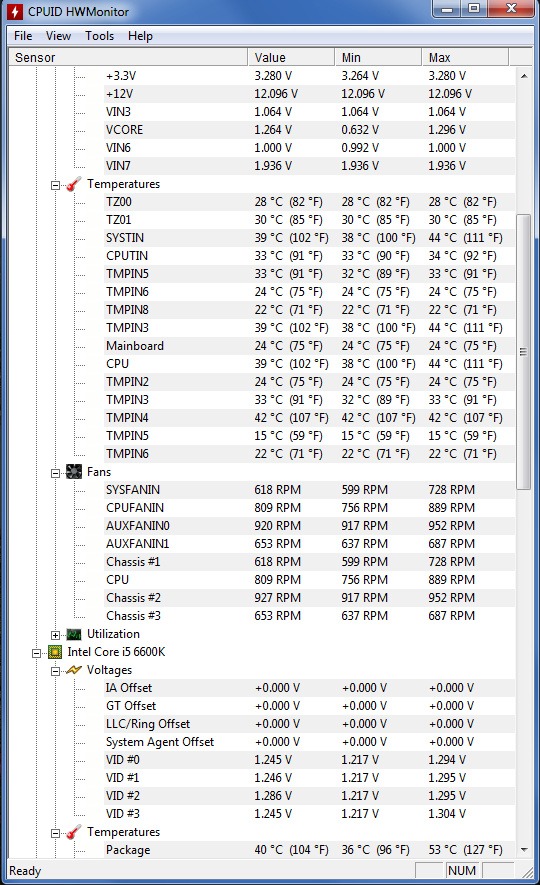
Task: Click the vertical scrollbar thumb
Action: [x=524, y=352]
